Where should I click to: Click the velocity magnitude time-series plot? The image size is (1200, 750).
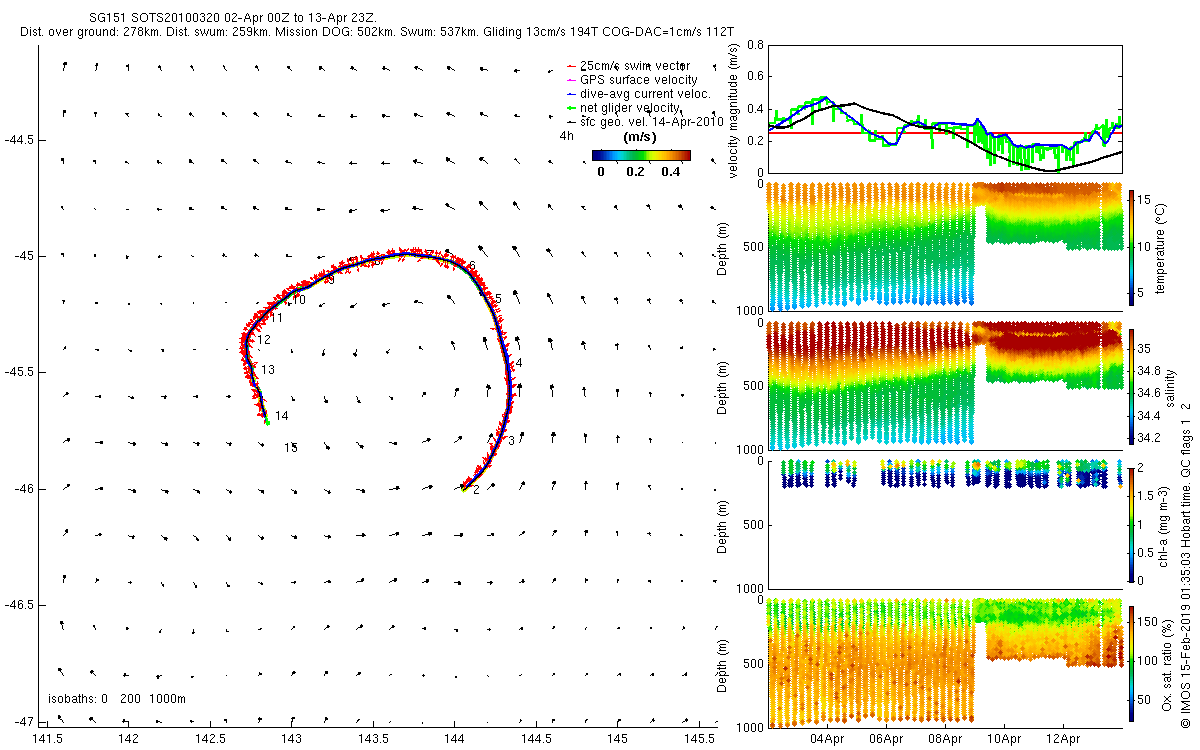945,111
